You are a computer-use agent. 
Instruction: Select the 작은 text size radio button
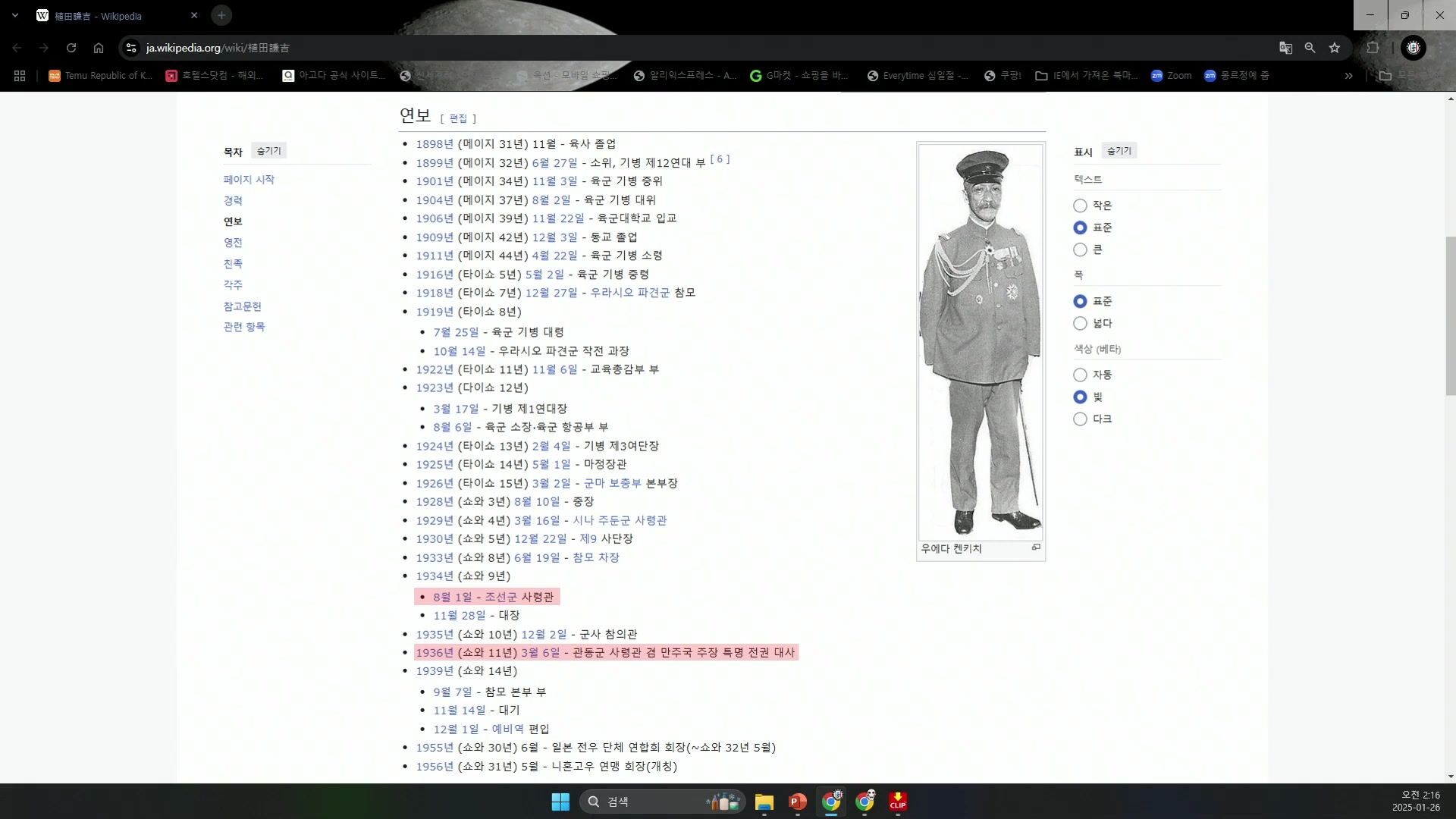click(1080, 206)
